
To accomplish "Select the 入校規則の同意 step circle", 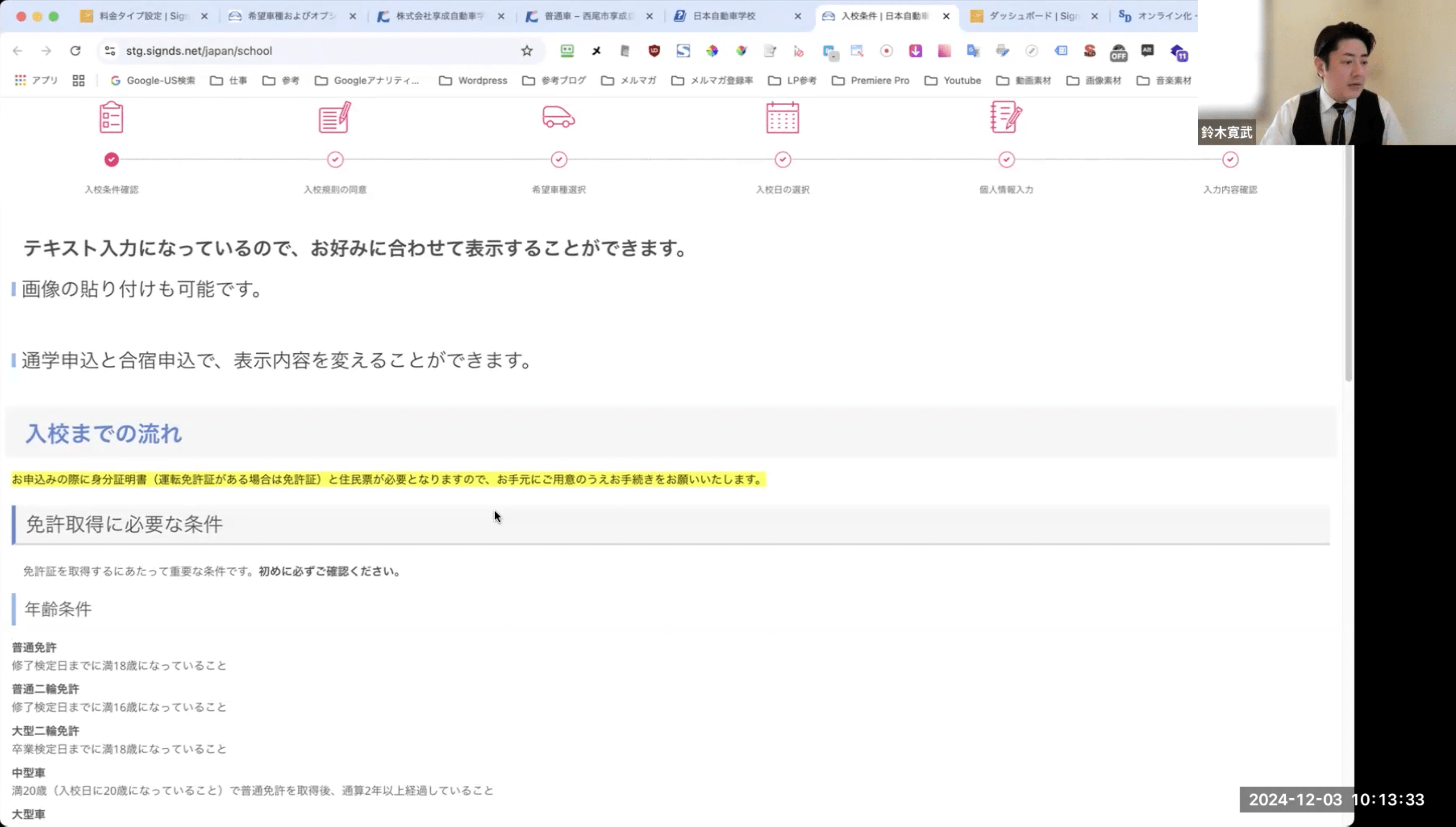I will (x=335, y=159).
